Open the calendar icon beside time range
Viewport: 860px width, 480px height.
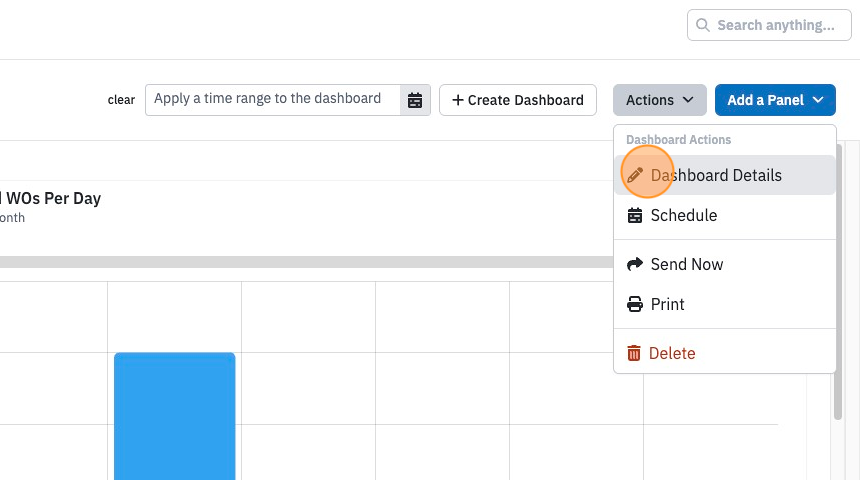[415, 100]
